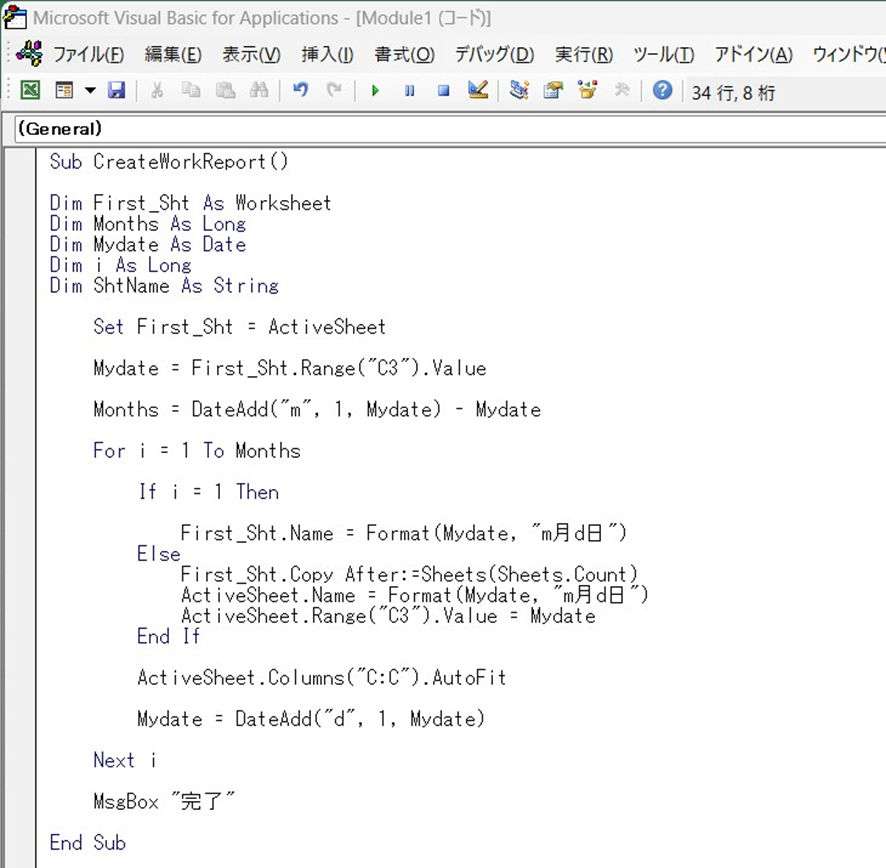The height and width of the screenshot is (868, 886).
Task: Pause execution with the Break icon
Action: click(x=409, y=91)
